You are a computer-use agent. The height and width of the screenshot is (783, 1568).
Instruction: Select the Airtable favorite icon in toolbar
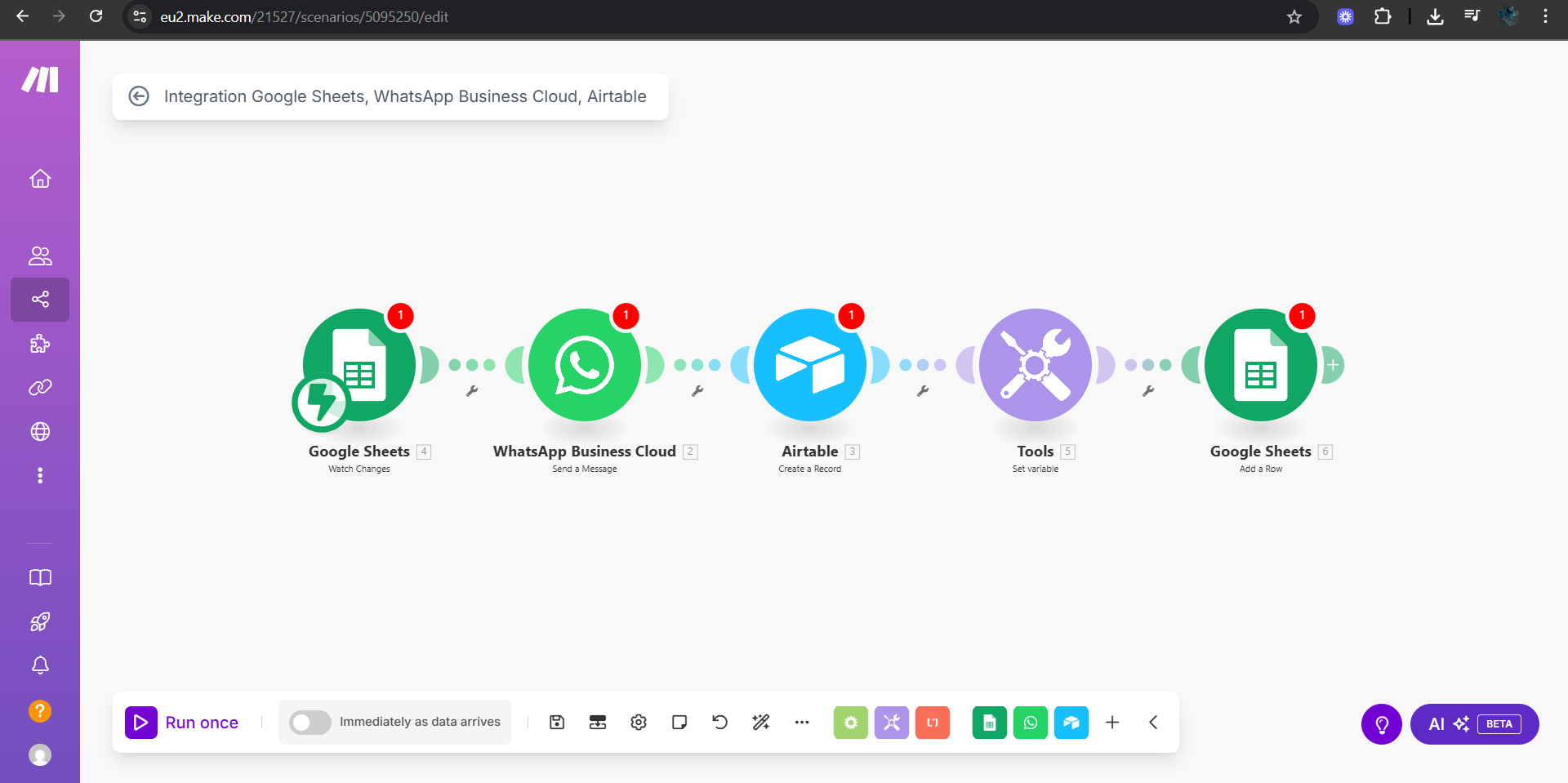(1071, 722)
